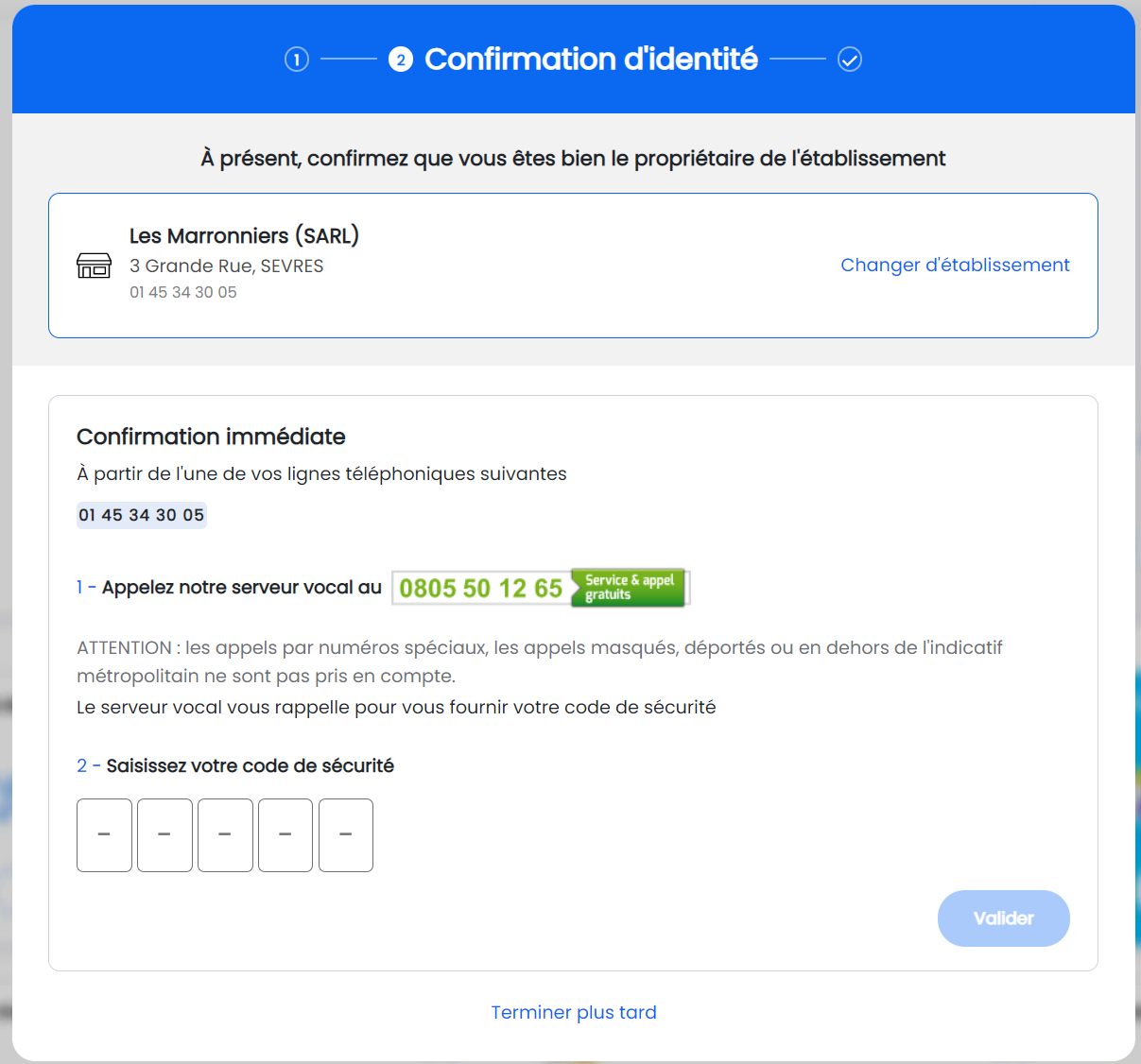Click the Confirmation immédiate section title
The image size is (1141, 1064).
[210, 437]
